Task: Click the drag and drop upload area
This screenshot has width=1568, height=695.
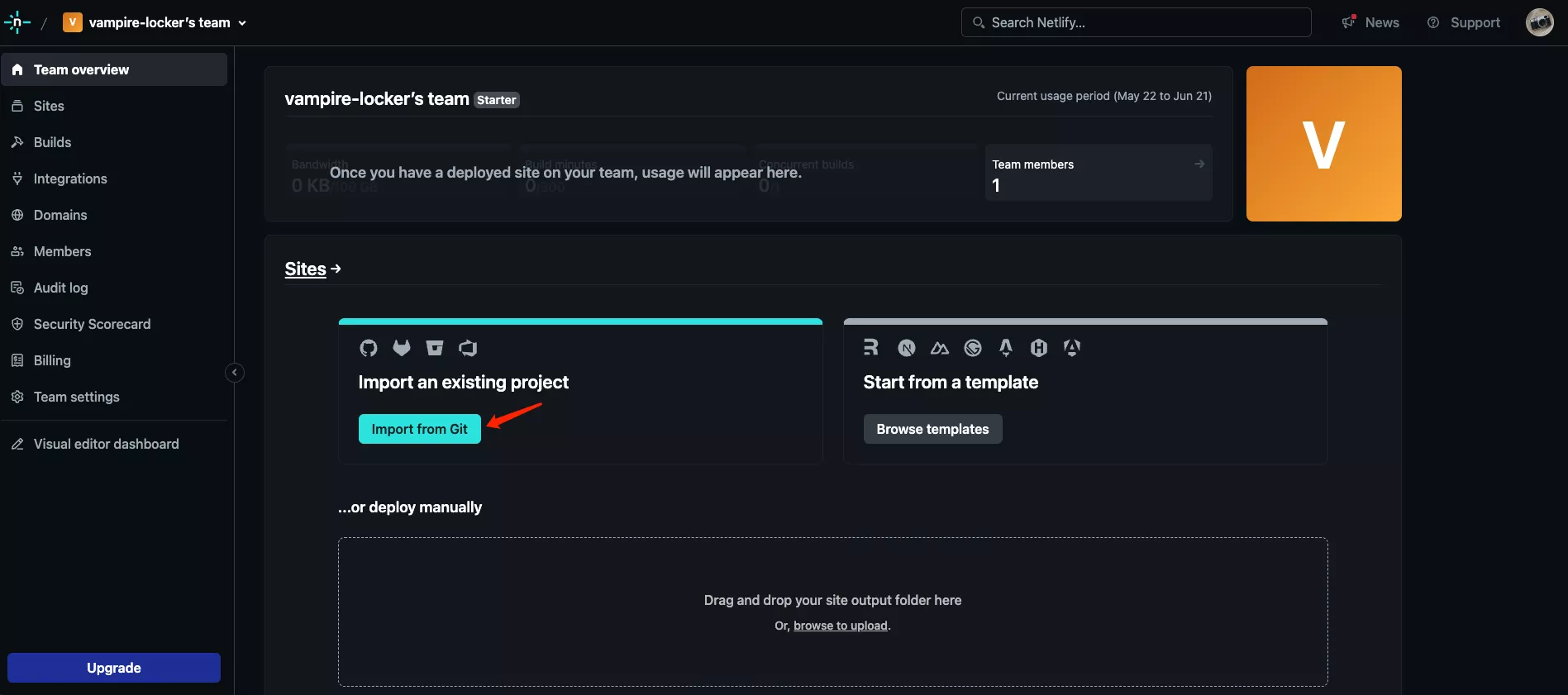Action: [833, 612]
